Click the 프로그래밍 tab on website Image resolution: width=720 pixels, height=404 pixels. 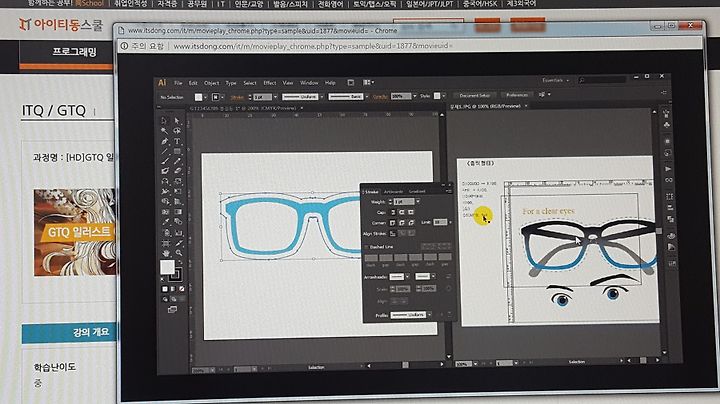coord(74,52)
